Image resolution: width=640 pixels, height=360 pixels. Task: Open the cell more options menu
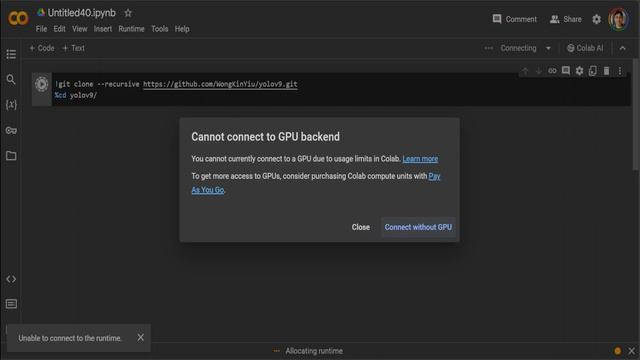620,71
